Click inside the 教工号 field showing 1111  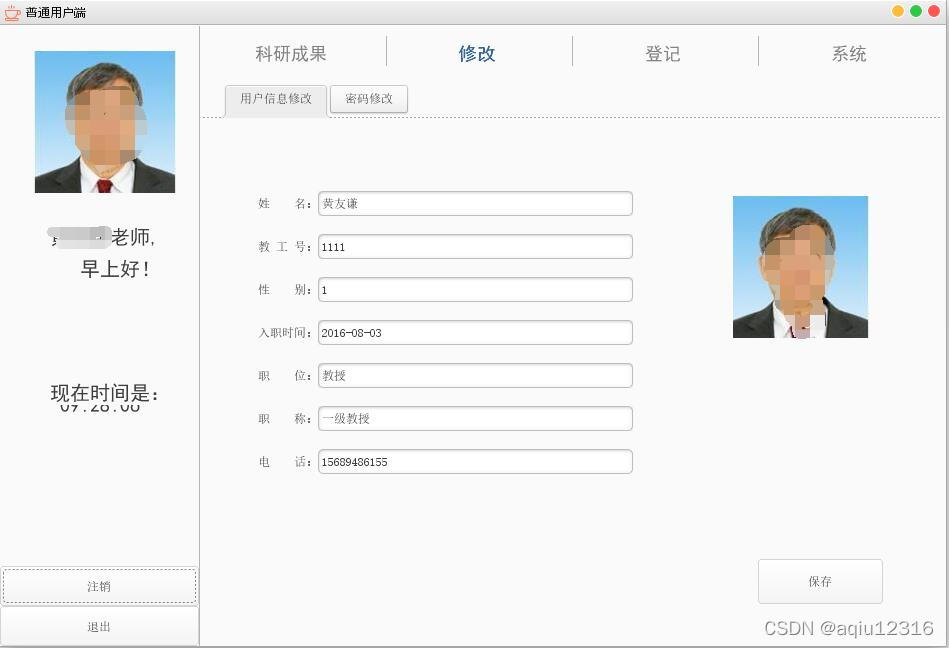tap(474, 246)
